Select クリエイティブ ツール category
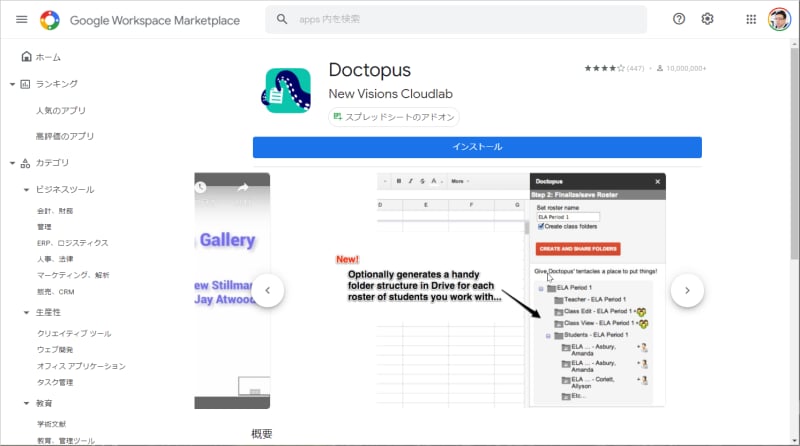The image size is (800, 446). pos(74,333)
